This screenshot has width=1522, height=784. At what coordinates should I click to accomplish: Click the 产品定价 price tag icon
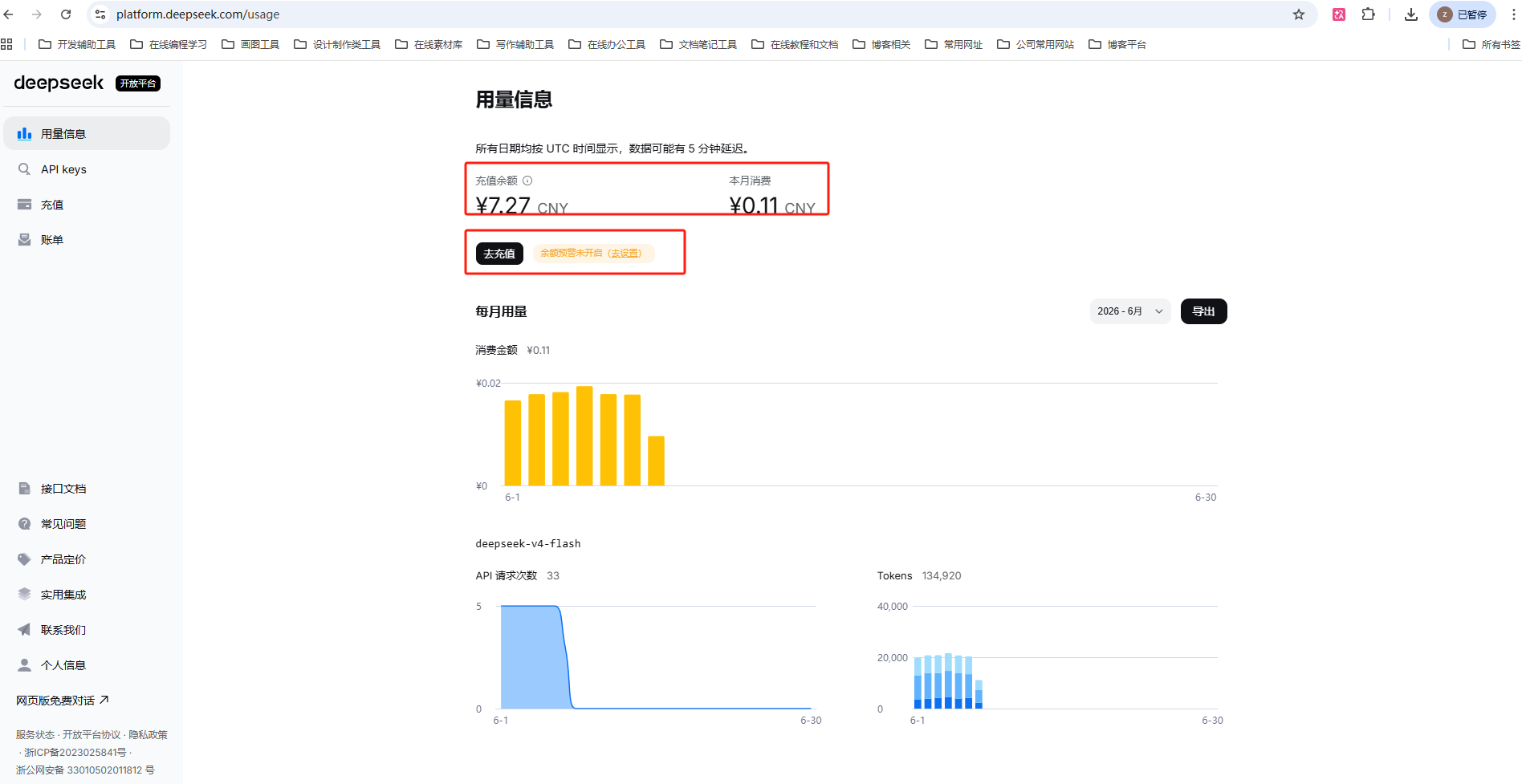point(25,559)
